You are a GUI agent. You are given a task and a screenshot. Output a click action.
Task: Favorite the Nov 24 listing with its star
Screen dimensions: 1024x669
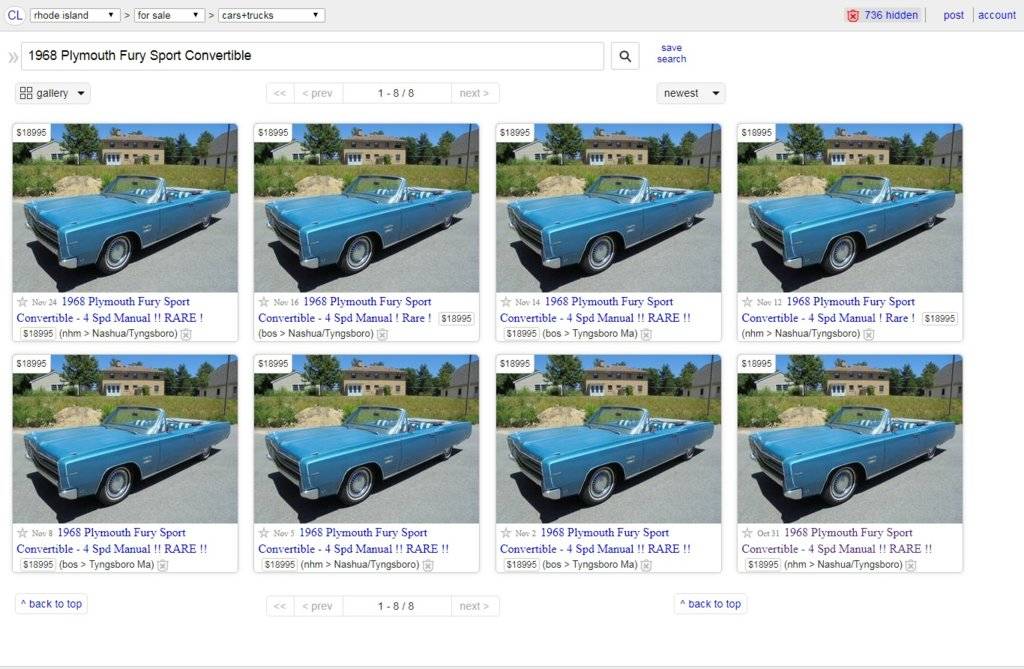pos(22,301)
